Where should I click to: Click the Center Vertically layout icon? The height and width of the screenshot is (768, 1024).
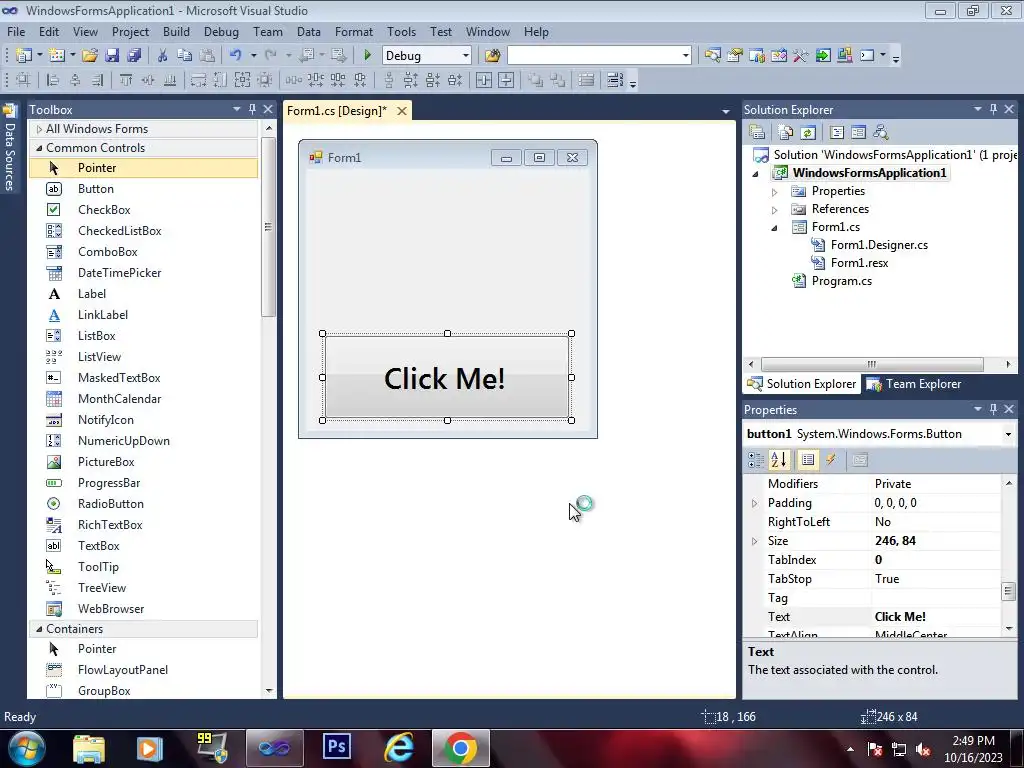click(x=506, y=80)
